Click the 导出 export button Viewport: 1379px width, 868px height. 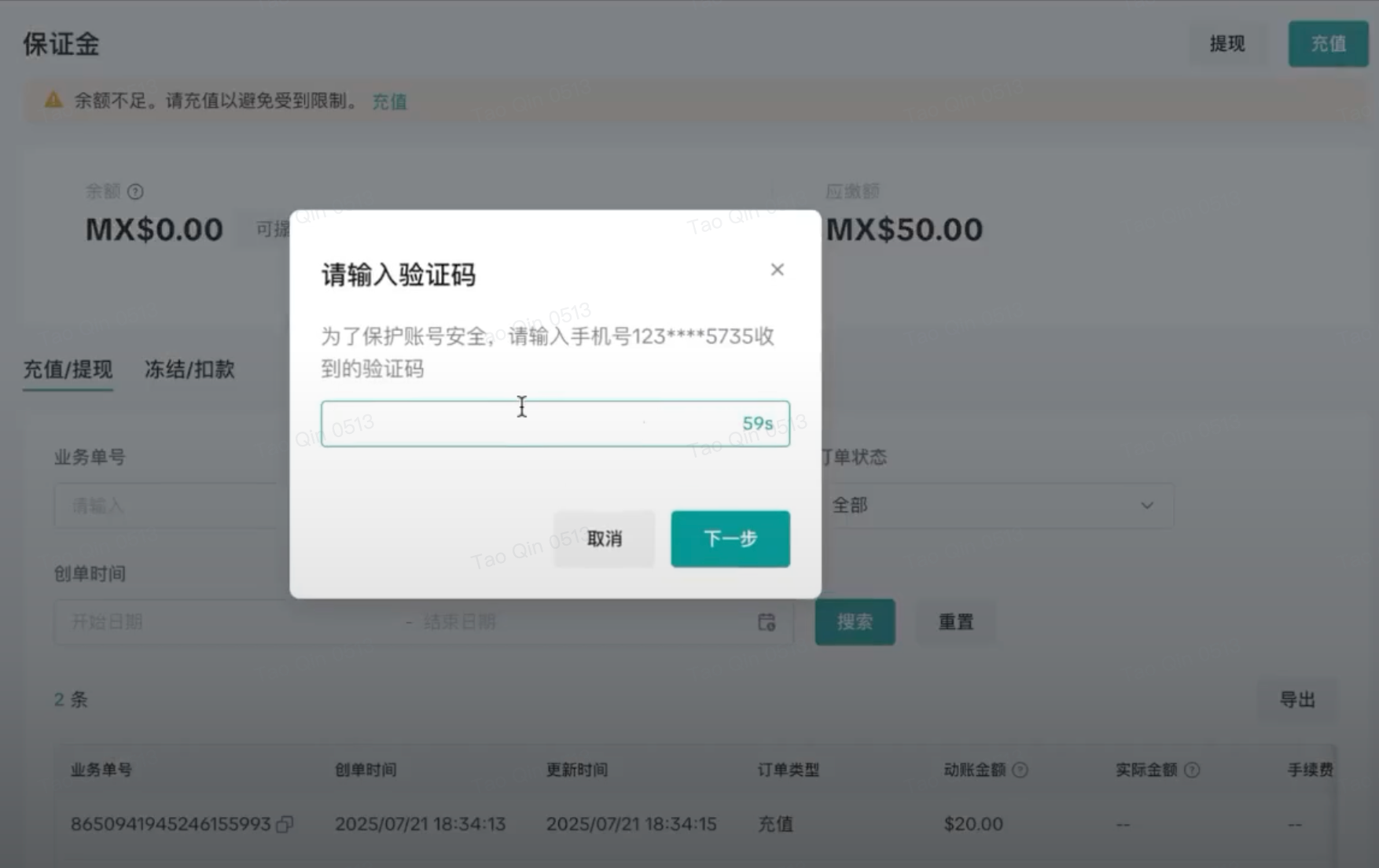pyautogui.click(x=1297, y=699)
